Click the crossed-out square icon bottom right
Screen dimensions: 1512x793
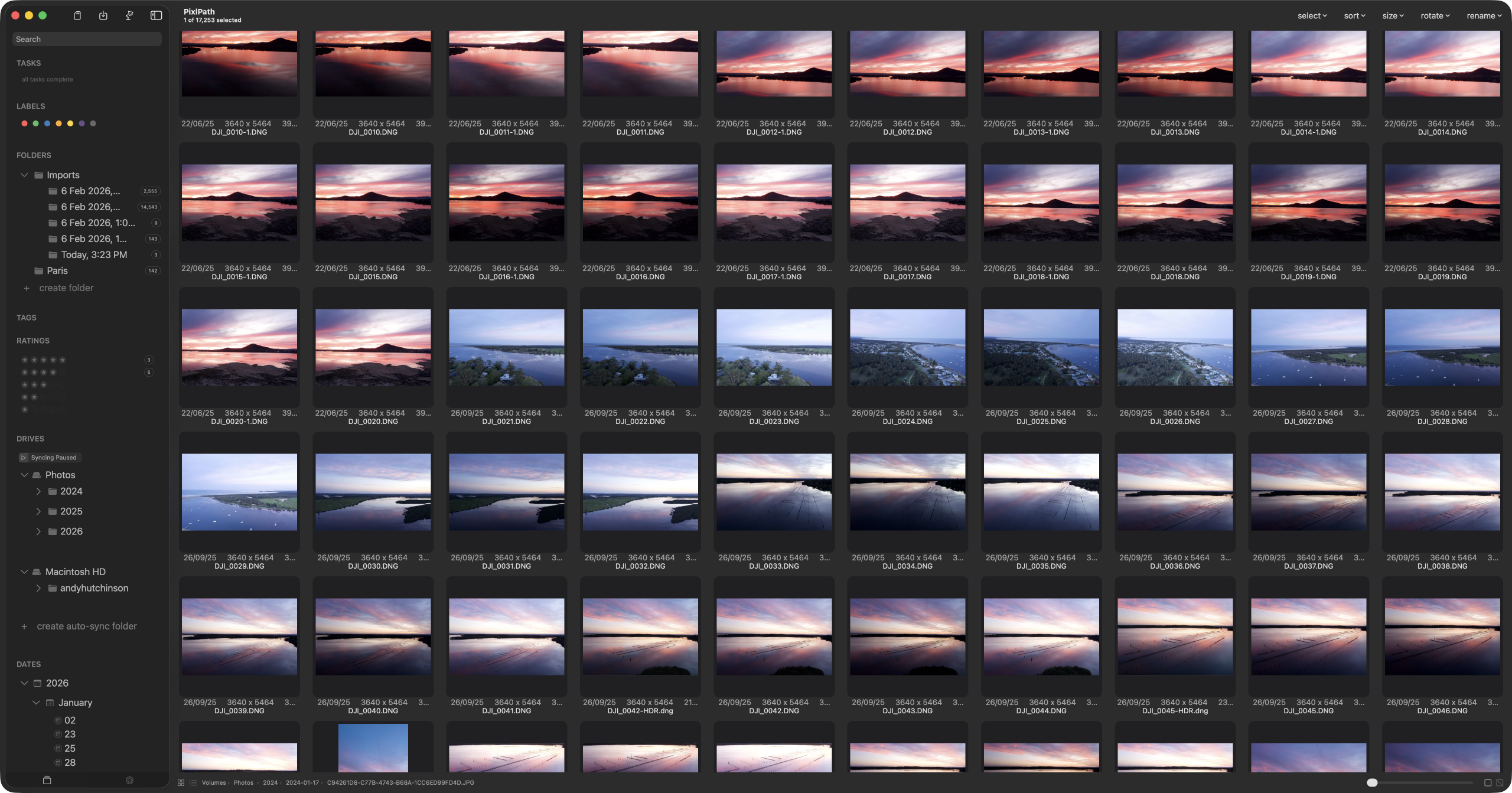(1499, 782)
